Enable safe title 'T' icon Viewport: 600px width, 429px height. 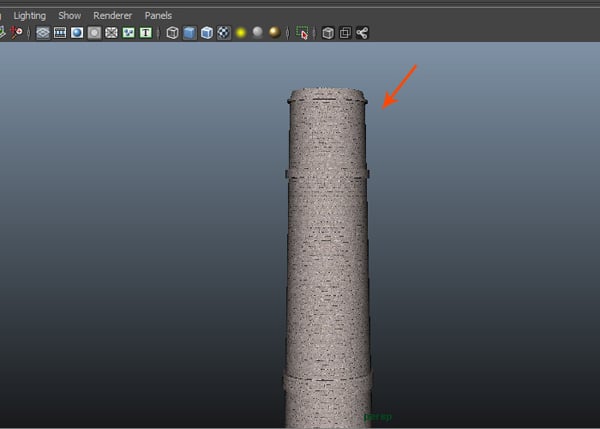146,33
